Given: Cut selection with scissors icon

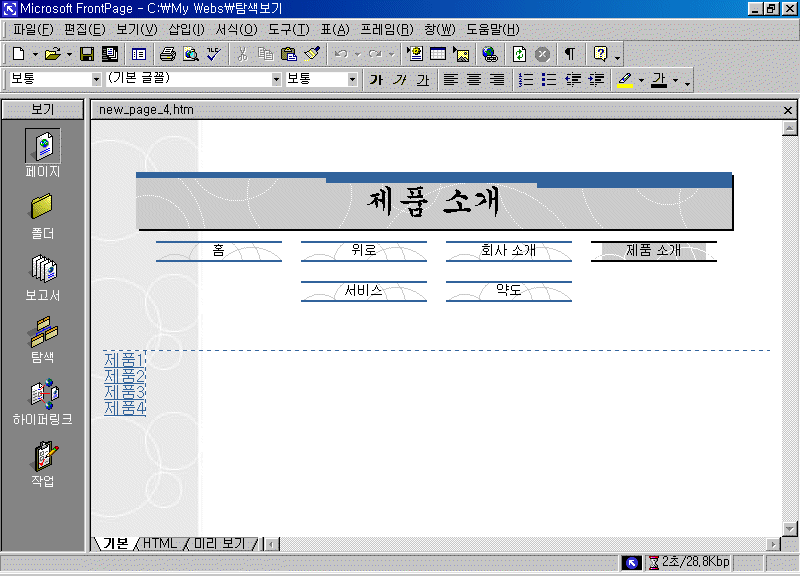Looking at the screenshot, I should click(x=242, y=54).
